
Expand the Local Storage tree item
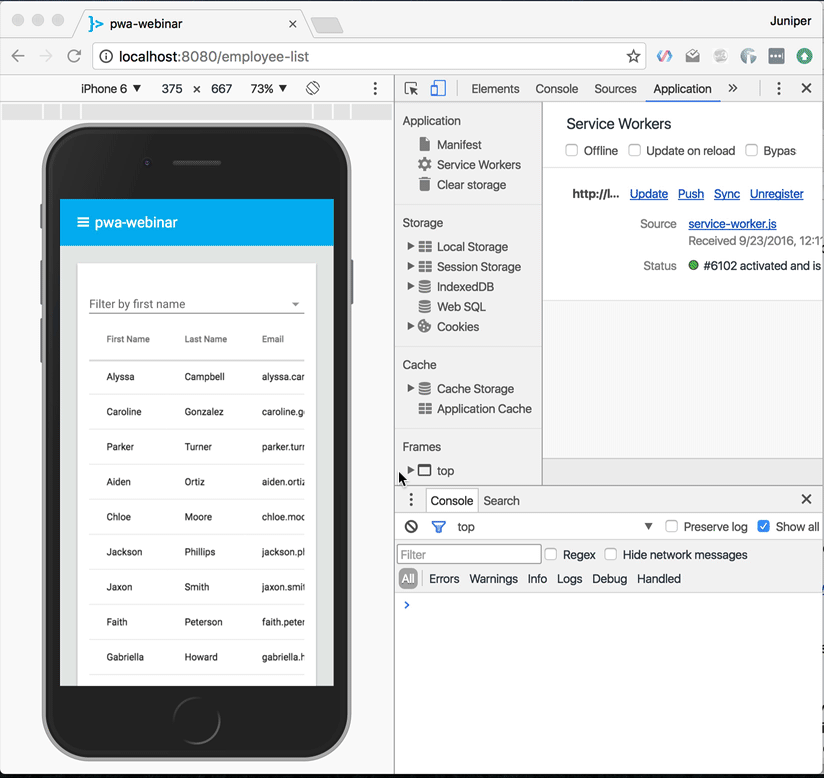click(x=410, y=247)
